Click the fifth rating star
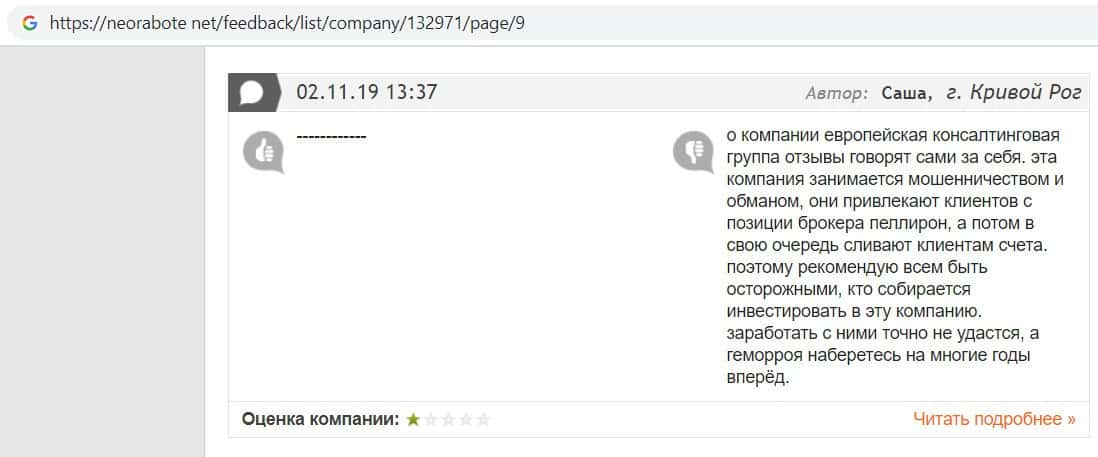This screenshot has width=1098, height=457. [x=483, y=420]
